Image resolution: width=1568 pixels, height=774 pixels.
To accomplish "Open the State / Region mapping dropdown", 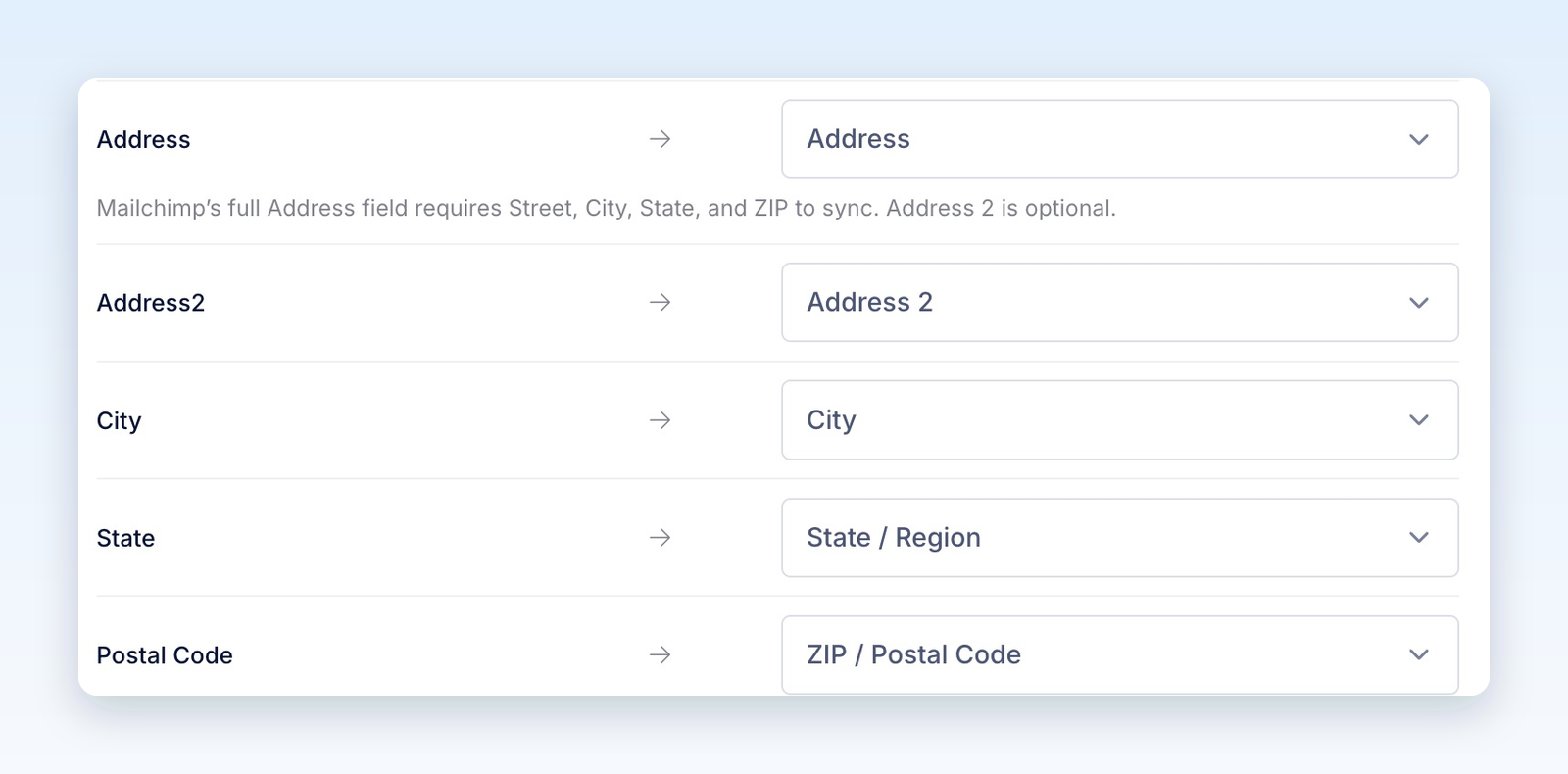I will [x=1120, y=537].
